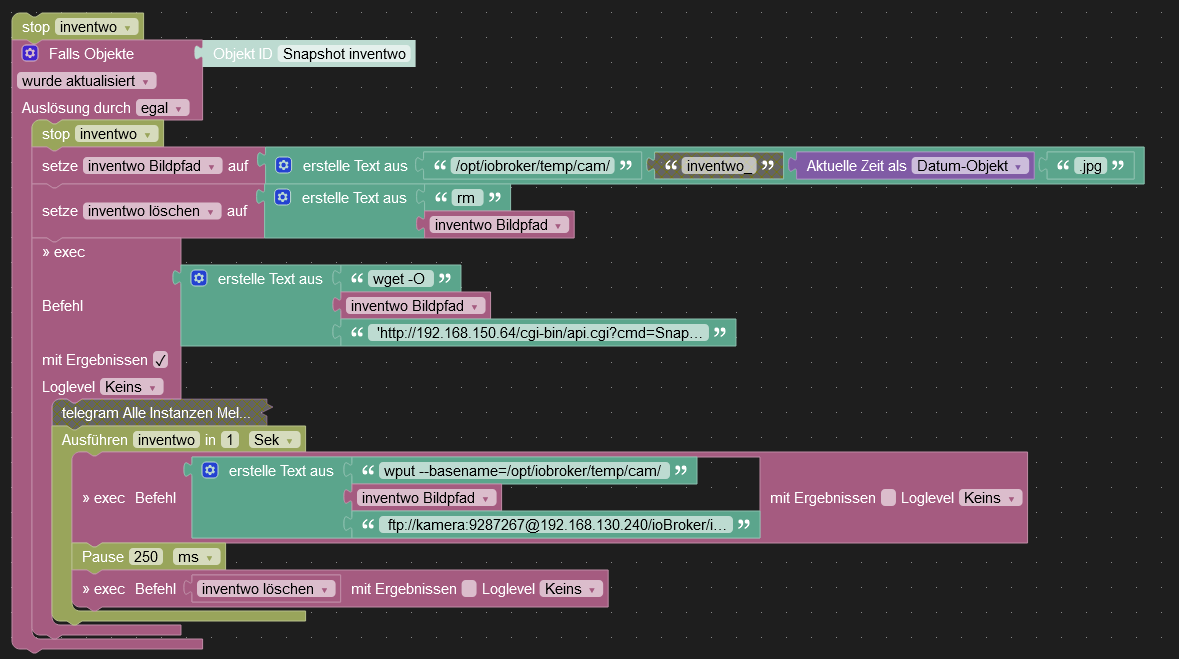Click closing quote icon after .jpg text
The width and height of the screenshot is (1179, 659).
[x=1118, y=166]
